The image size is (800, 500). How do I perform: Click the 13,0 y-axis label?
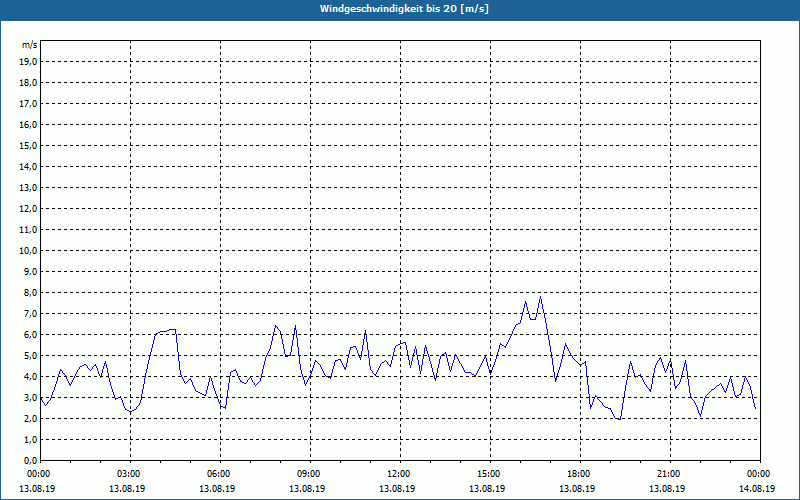pos(28,187)
